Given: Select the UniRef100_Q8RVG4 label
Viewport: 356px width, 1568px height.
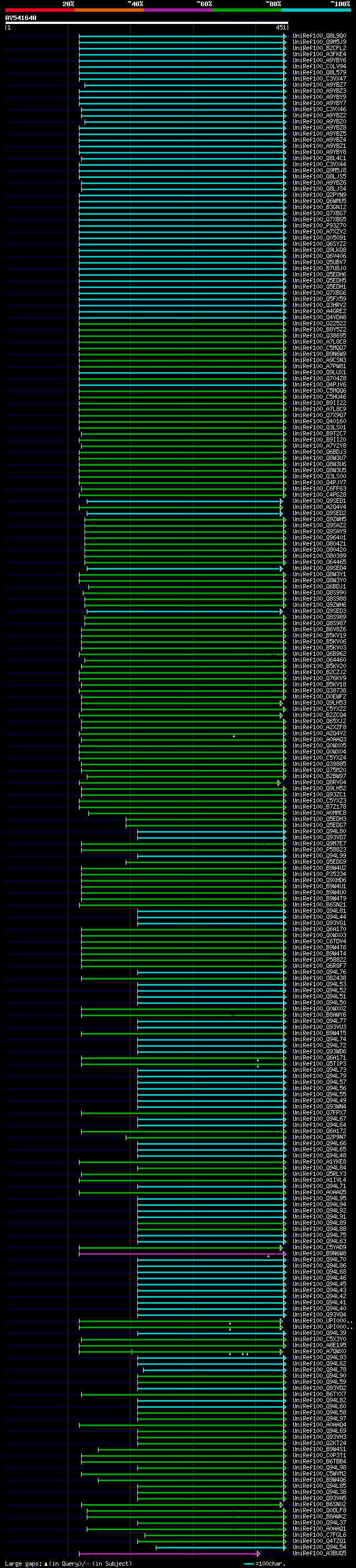Looking at the screenshot, I should pos(319,783).
